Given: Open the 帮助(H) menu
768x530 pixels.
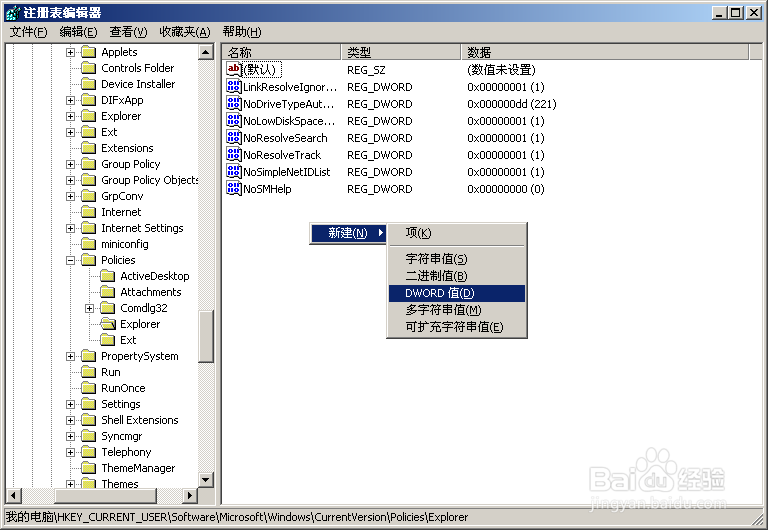Looking at the screenshot, I should [242, 32].
